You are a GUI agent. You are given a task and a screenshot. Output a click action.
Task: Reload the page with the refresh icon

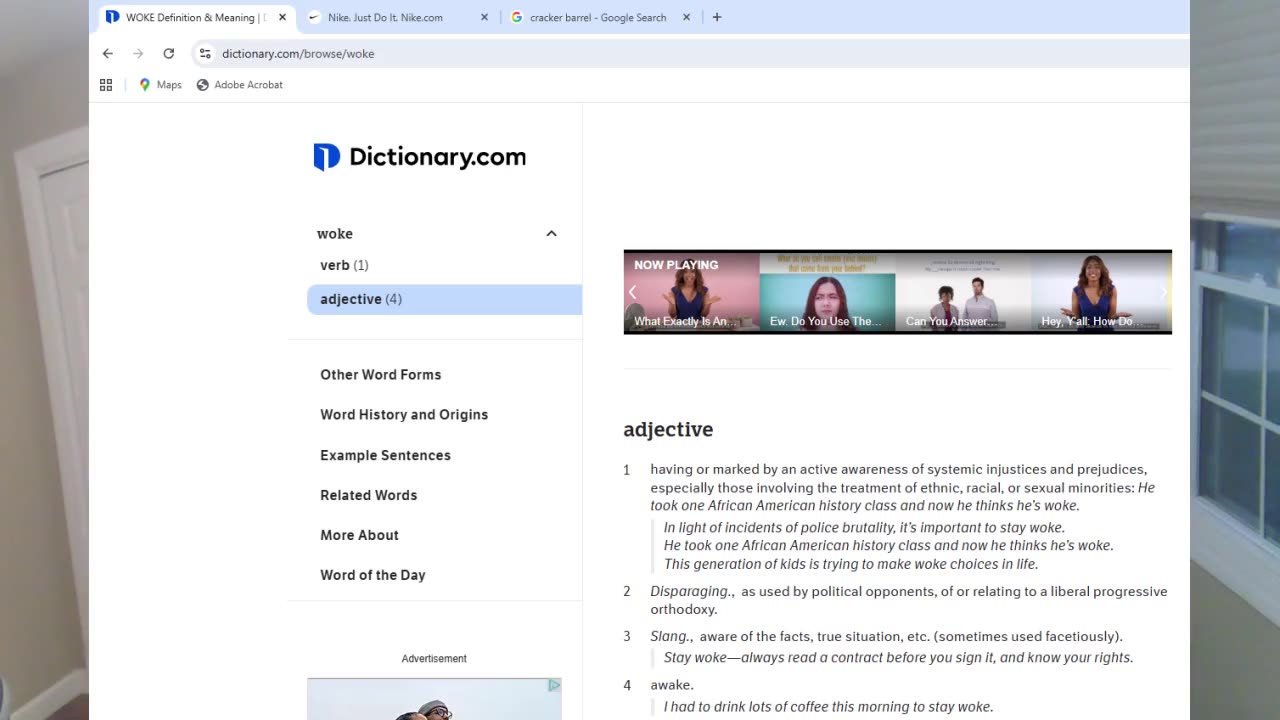pyautogui.click(x=169, y=53)
